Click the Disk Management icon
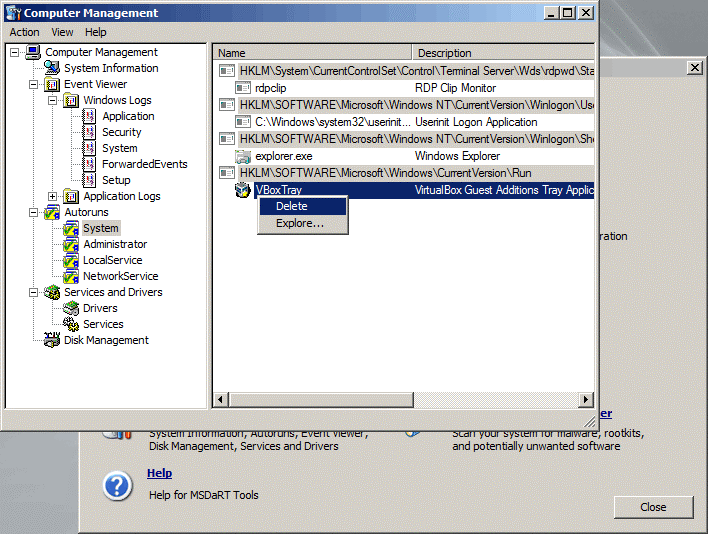The height and width of the screenshot is (534, 708). coord(52,340)
